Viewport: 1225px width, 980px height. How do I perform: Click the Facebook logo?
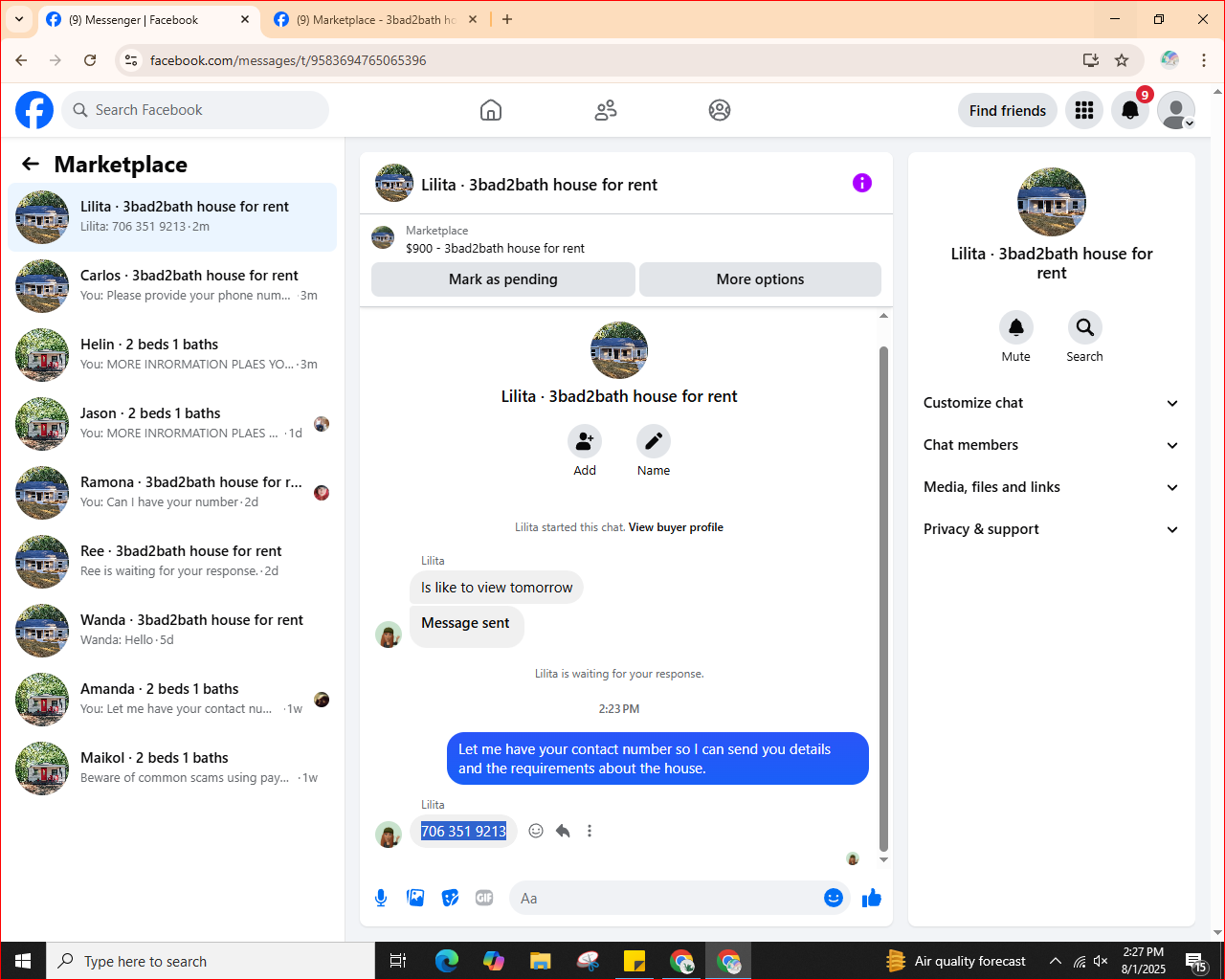(x=34, y=110)
